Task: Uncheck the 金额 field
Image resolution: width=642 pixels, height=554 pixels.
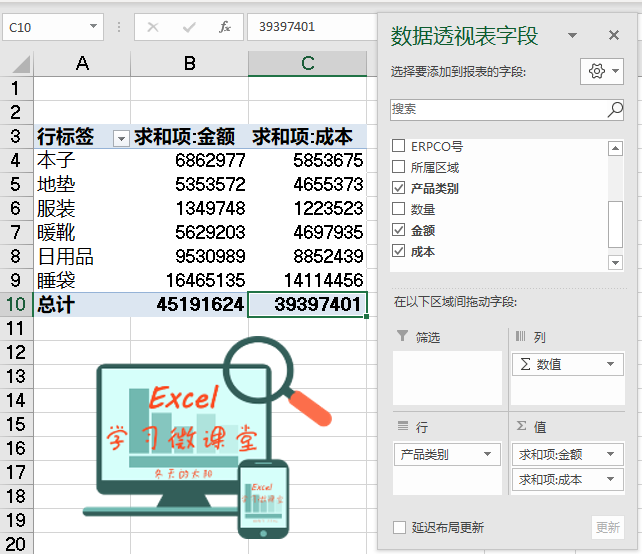Action: [x=398, y=229]
